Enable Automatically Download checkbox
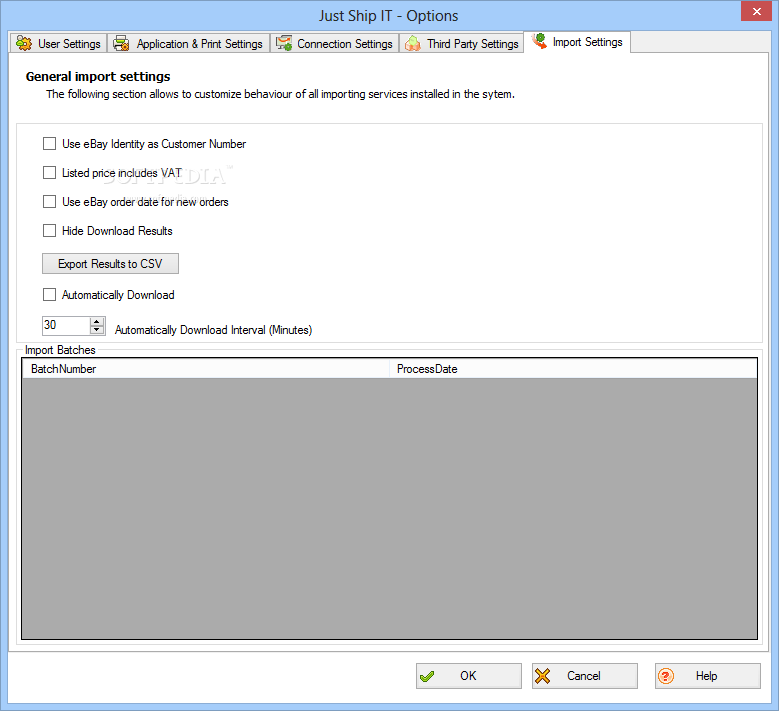 [x=49, y=295]
